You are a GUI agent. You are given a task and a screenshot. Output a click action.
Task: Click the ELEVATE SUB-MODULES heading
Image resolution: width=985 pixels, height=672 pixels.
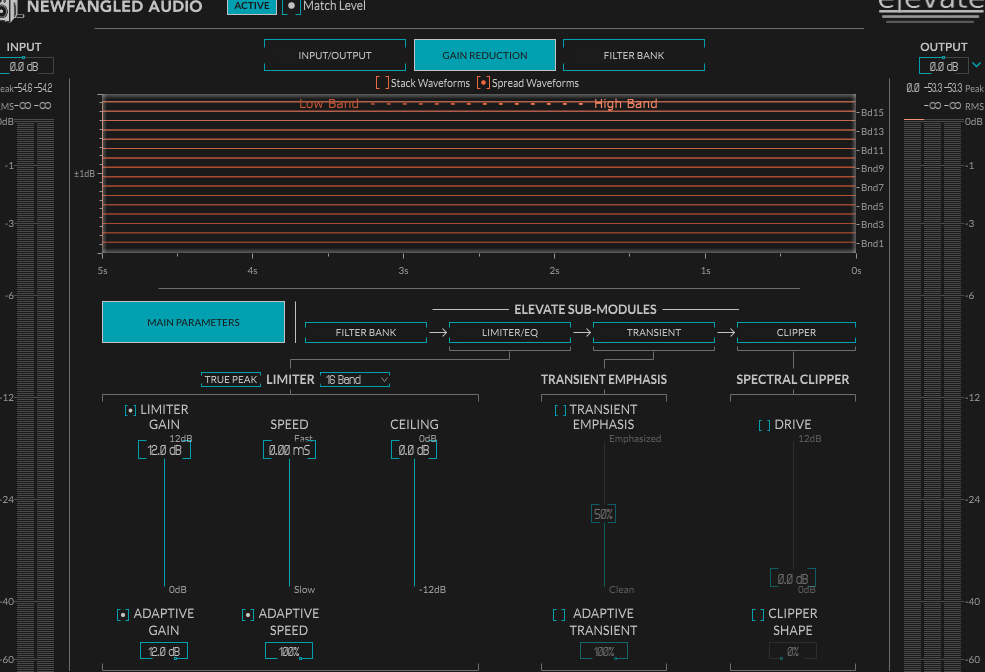coord(585,309)
